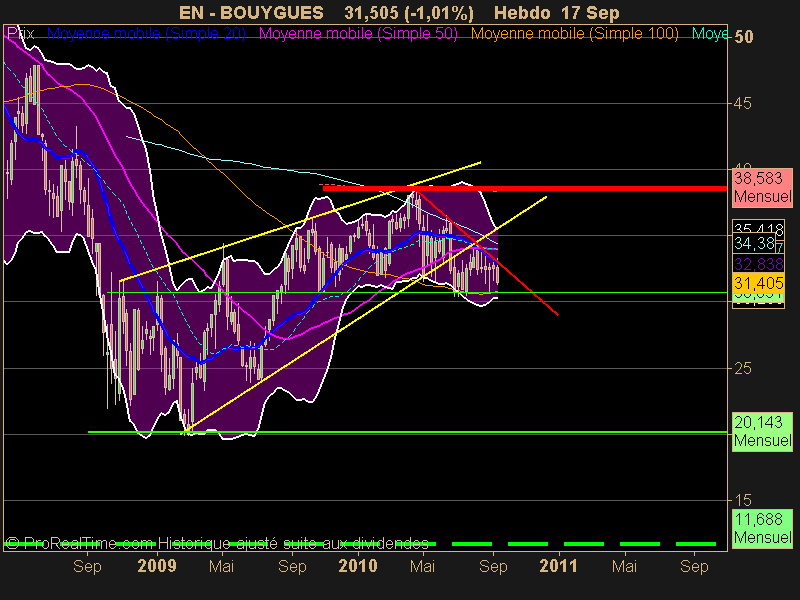Select Moyenne mobile (Simple 50) legend entry
This screenshot has width=800, height=600.
[358, 34]
